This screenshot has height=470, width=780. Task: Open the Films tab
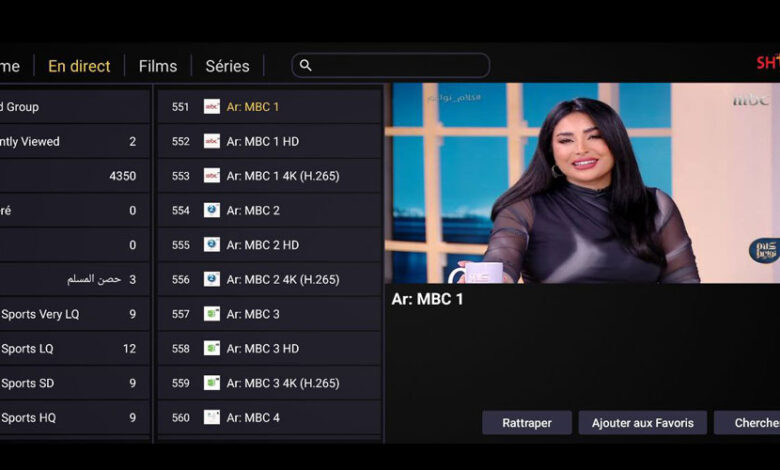pos(158,66)
